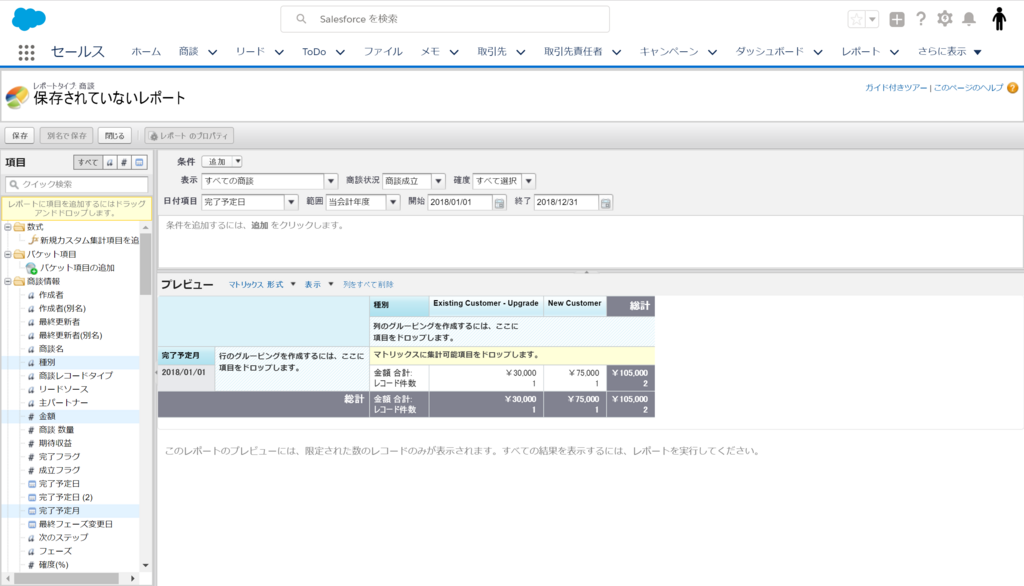This screenshot has width=1024, height=586.
Task: Open the ToDo tab
Action: tap(314, 52)
